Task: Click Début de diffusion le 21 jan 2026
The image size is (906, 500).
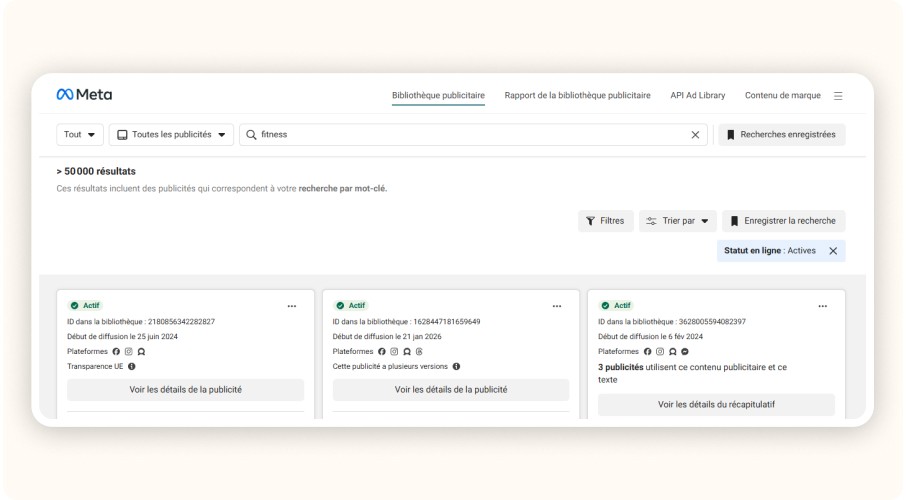Action: click(x=387, y=336)
